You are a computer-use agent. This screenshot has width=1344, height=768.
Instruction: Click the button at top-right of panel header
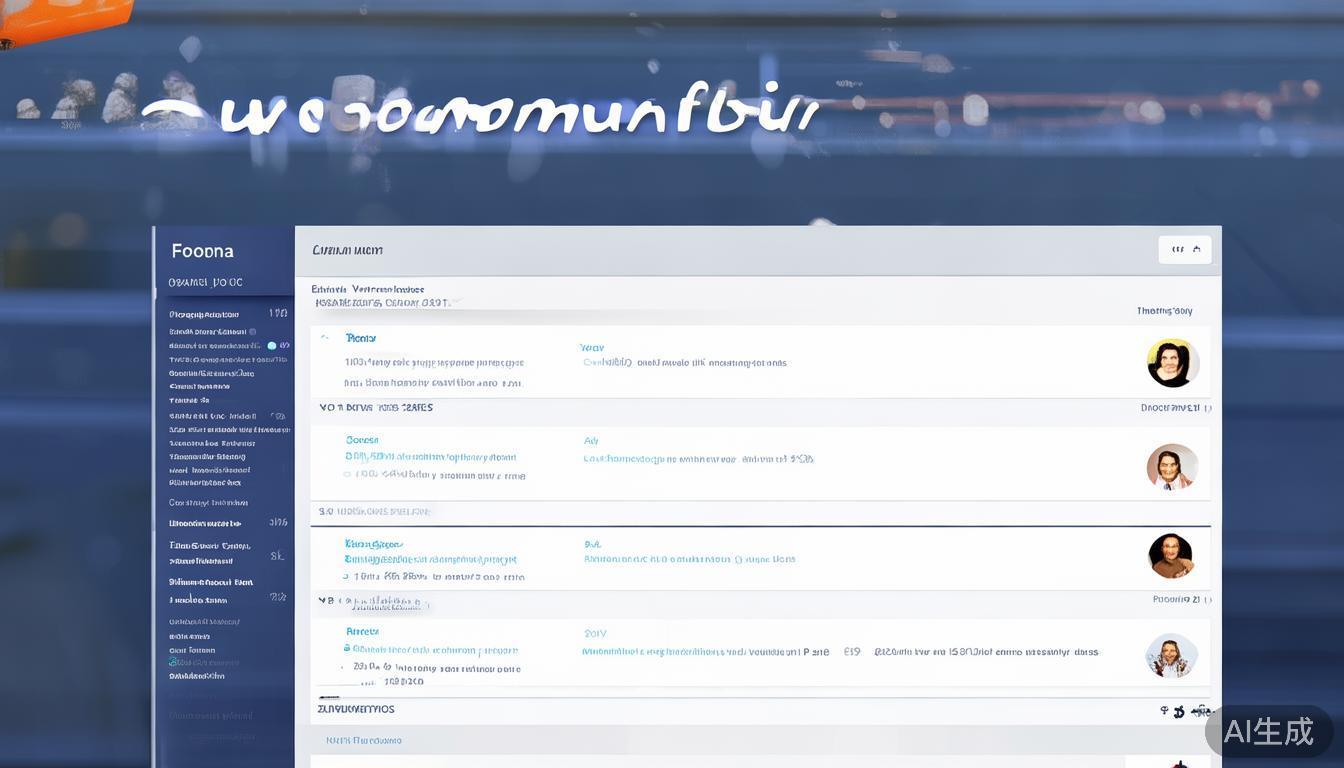click(1184, 250)
